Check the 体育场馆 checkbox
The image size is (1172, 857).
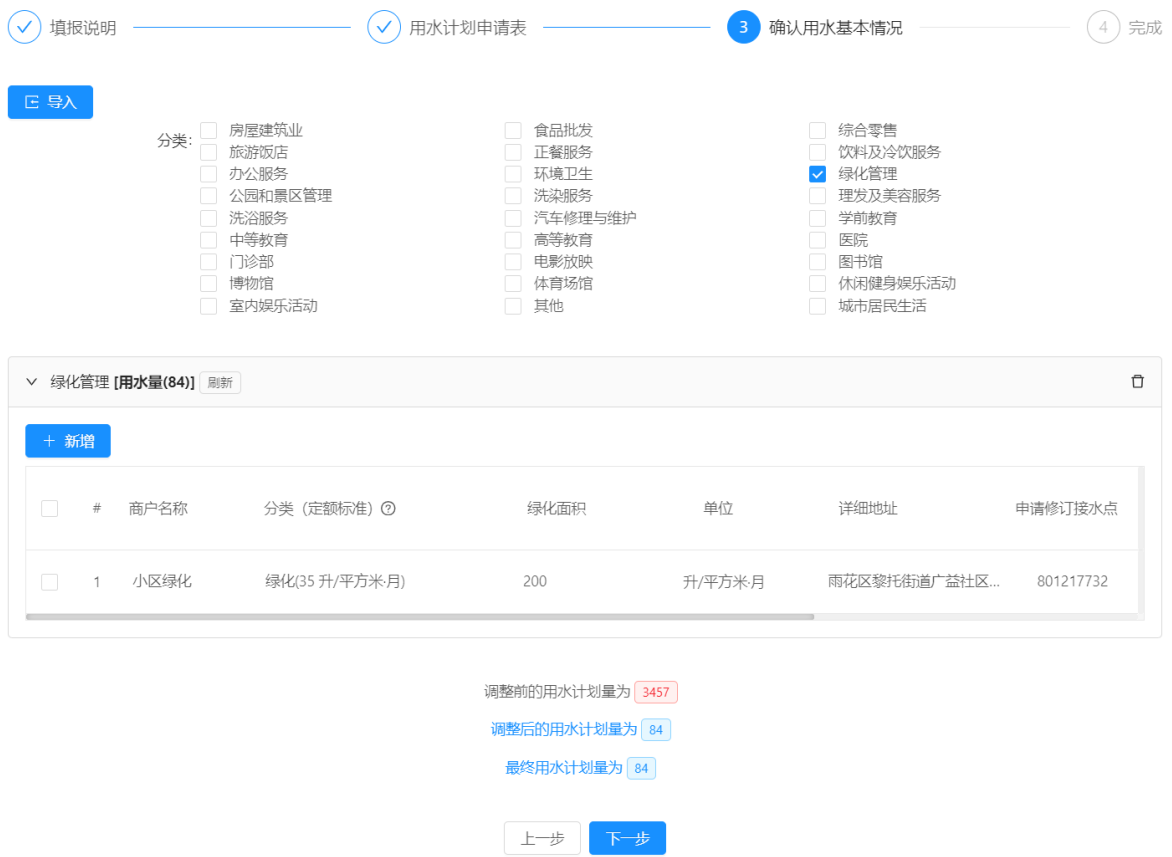click(x=513, y=284)
